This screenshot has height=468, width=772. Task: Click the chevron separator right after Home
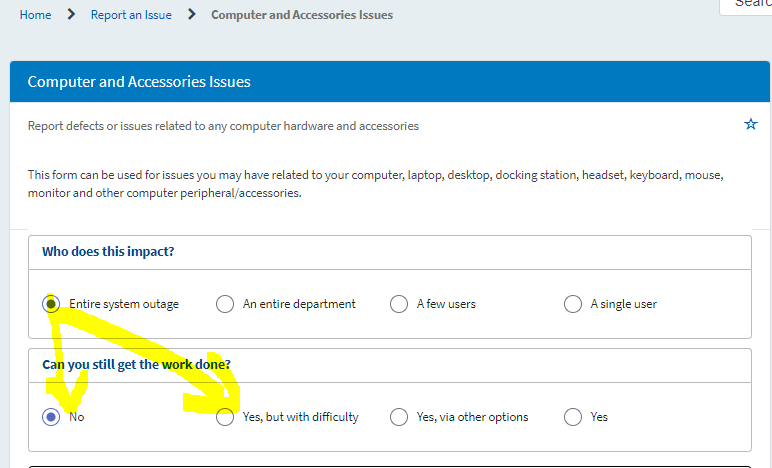point(71,14)
